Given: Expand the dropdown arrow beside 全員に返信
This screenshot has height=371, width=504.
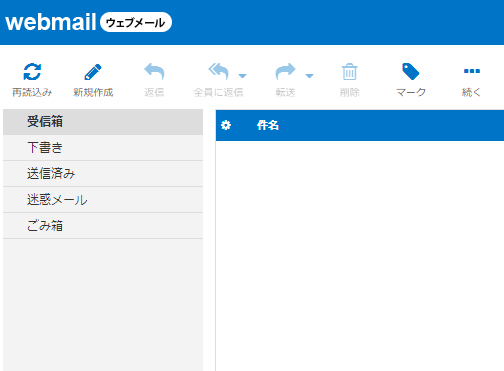Looking at the screenshot, I should [x=243, y=76].
